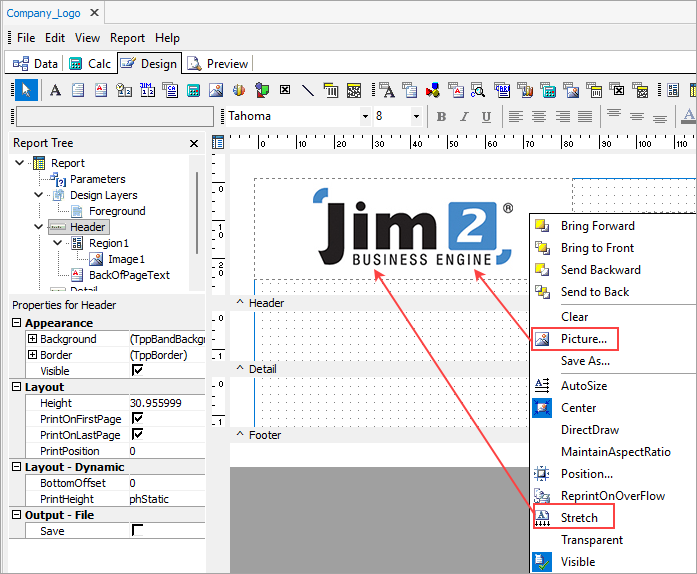The height and width of the screenshot is (574, 697).
Task: Select BackOfPageText in Report Tree
Action: point(129,275)
